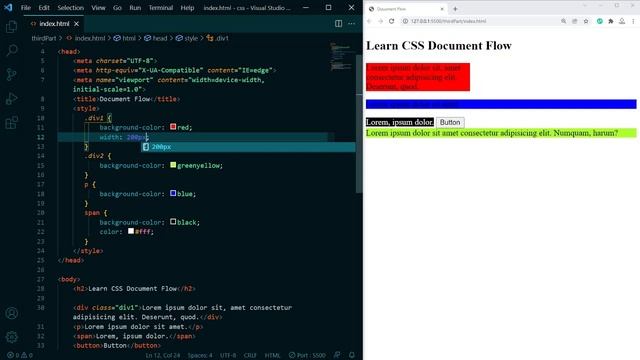Image resolution: width=640 pixels, height=360 pixels.
Task: Open the Terminal menu
Action: pyautogui.click(x=160, y=8)
